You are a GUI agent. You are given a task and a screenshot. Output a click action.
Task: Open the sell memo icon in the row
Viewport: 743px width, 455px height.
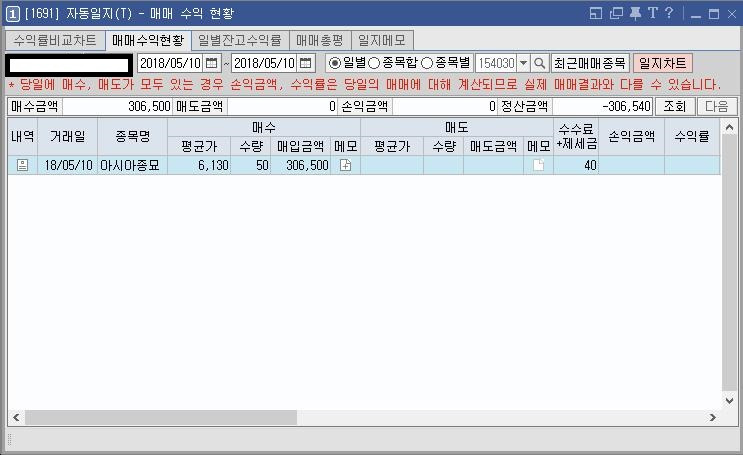click(538, 165)
